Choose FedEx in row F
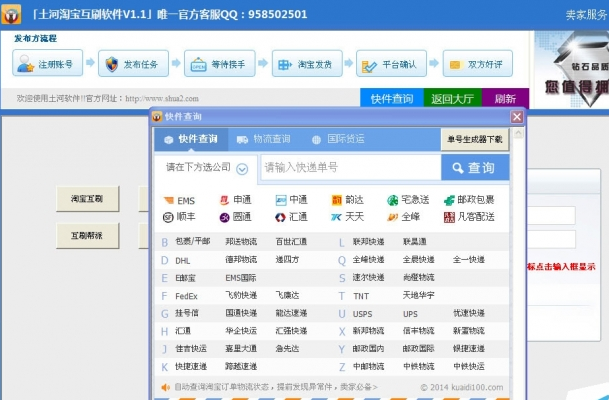Screen dimensions: 609x400 [186, 296]
